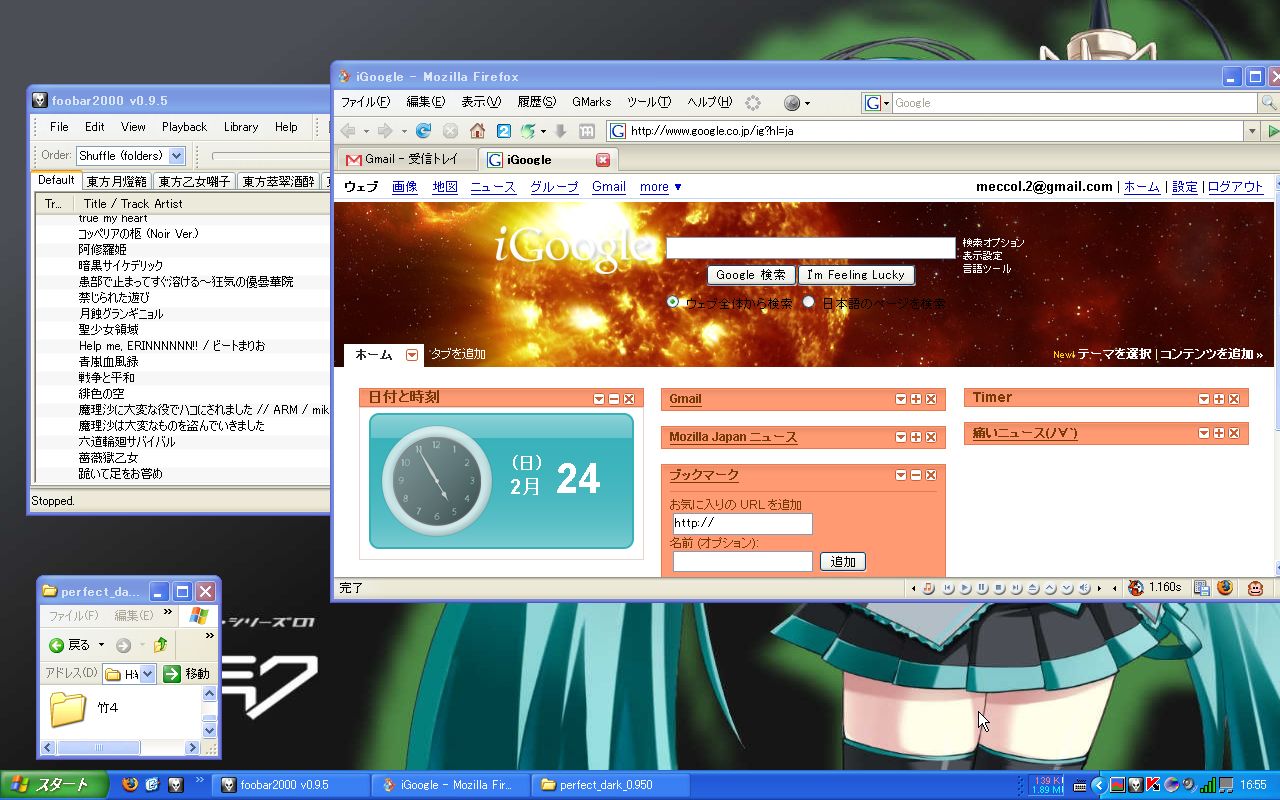Click the 追加 bookmark button
Image resolution: width=1280 pixels, height=800 pixels.
click(x=843, y=562)
